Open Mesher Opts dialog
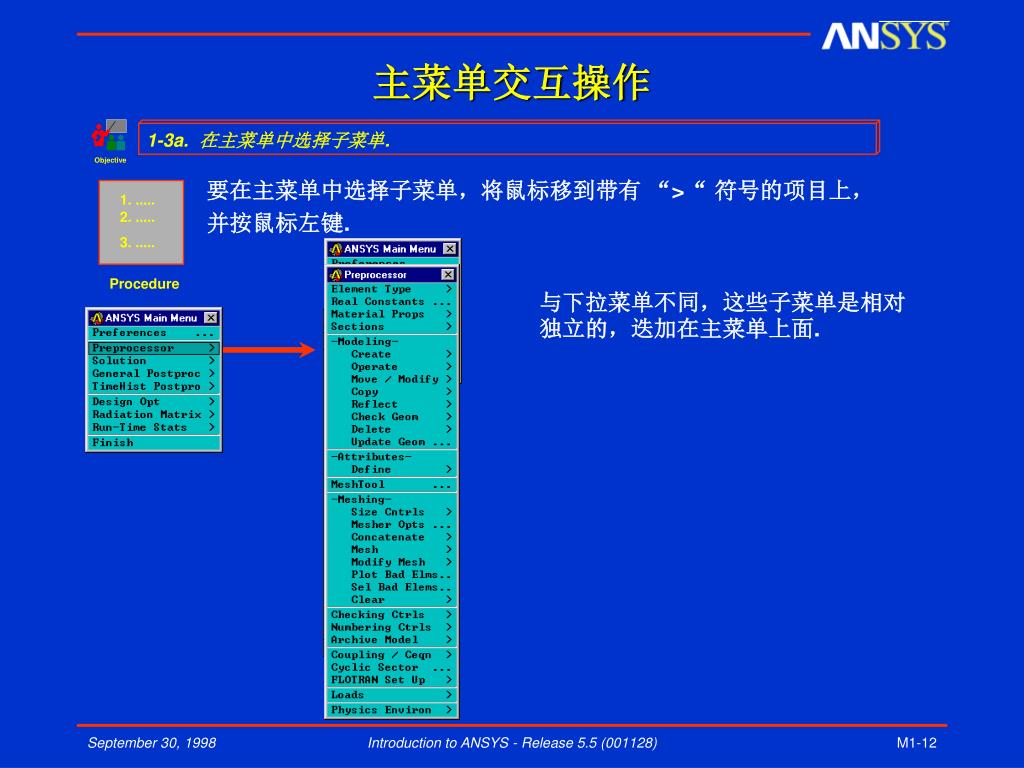1024x768 pixels. tap(391, 524)
